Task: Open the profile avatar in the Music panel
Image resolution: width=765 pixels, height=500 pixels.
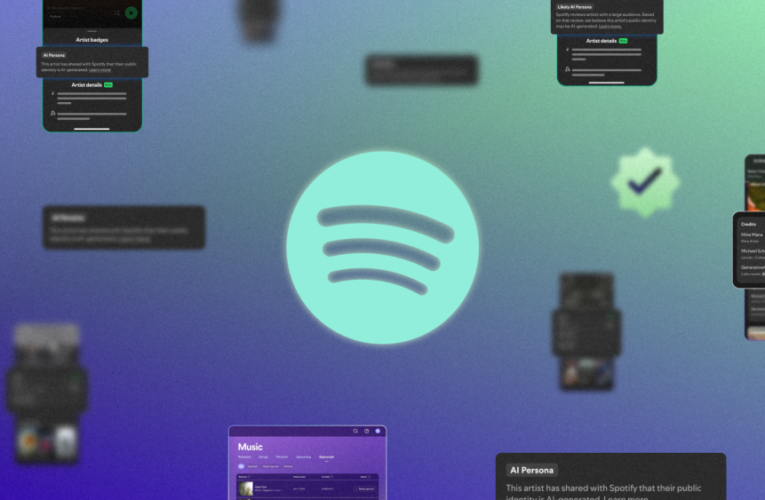Action: pos(378,431)
